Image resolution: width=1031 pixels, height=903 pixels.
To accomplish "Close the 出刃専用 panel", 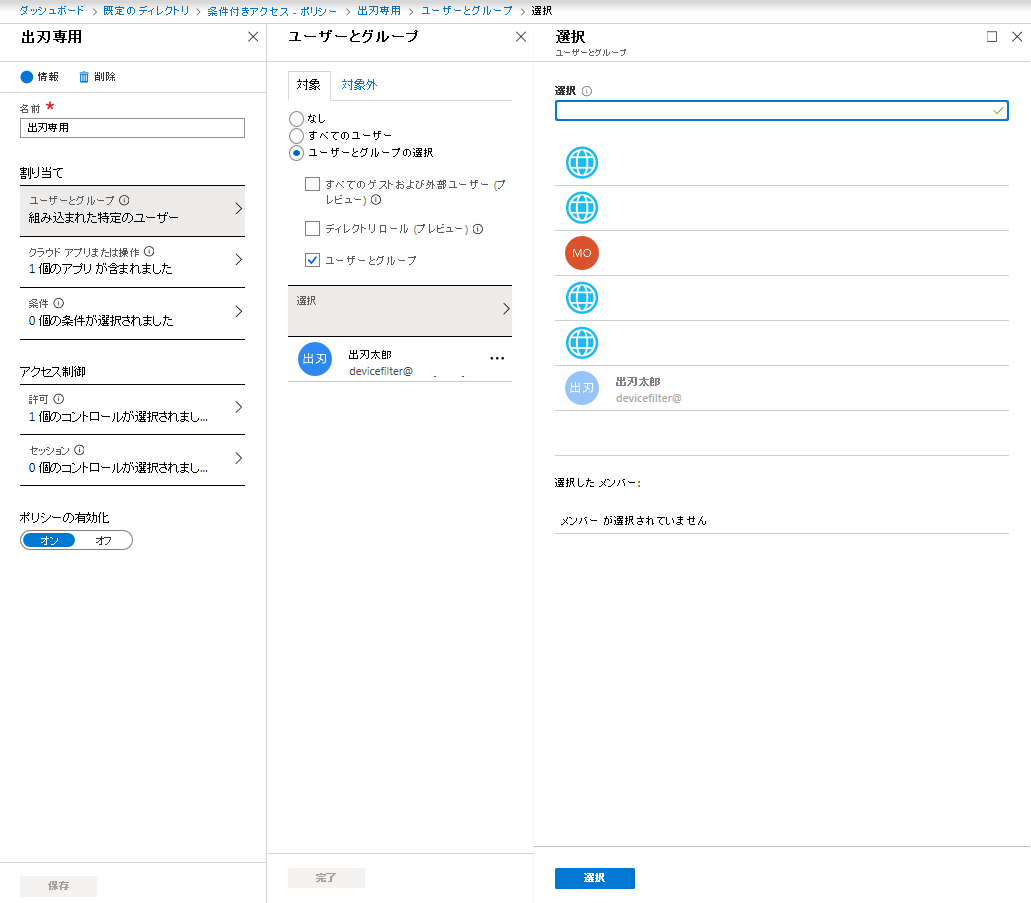I will pyautogui.click(x=252, y=37).
